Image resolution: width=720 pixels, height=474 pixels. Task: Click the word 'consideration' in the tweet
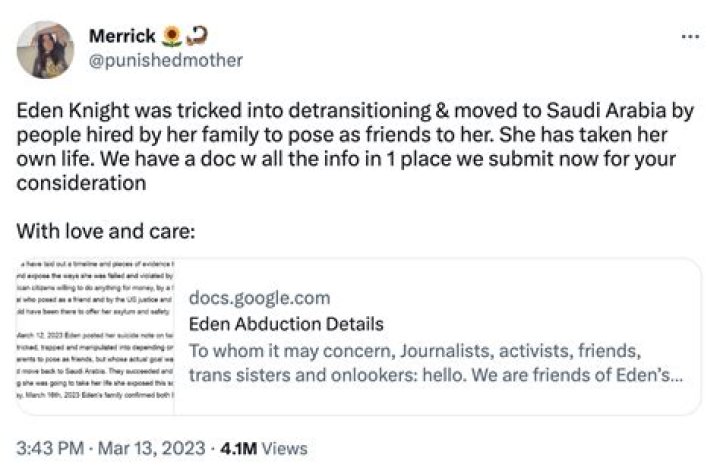(82, 184)
